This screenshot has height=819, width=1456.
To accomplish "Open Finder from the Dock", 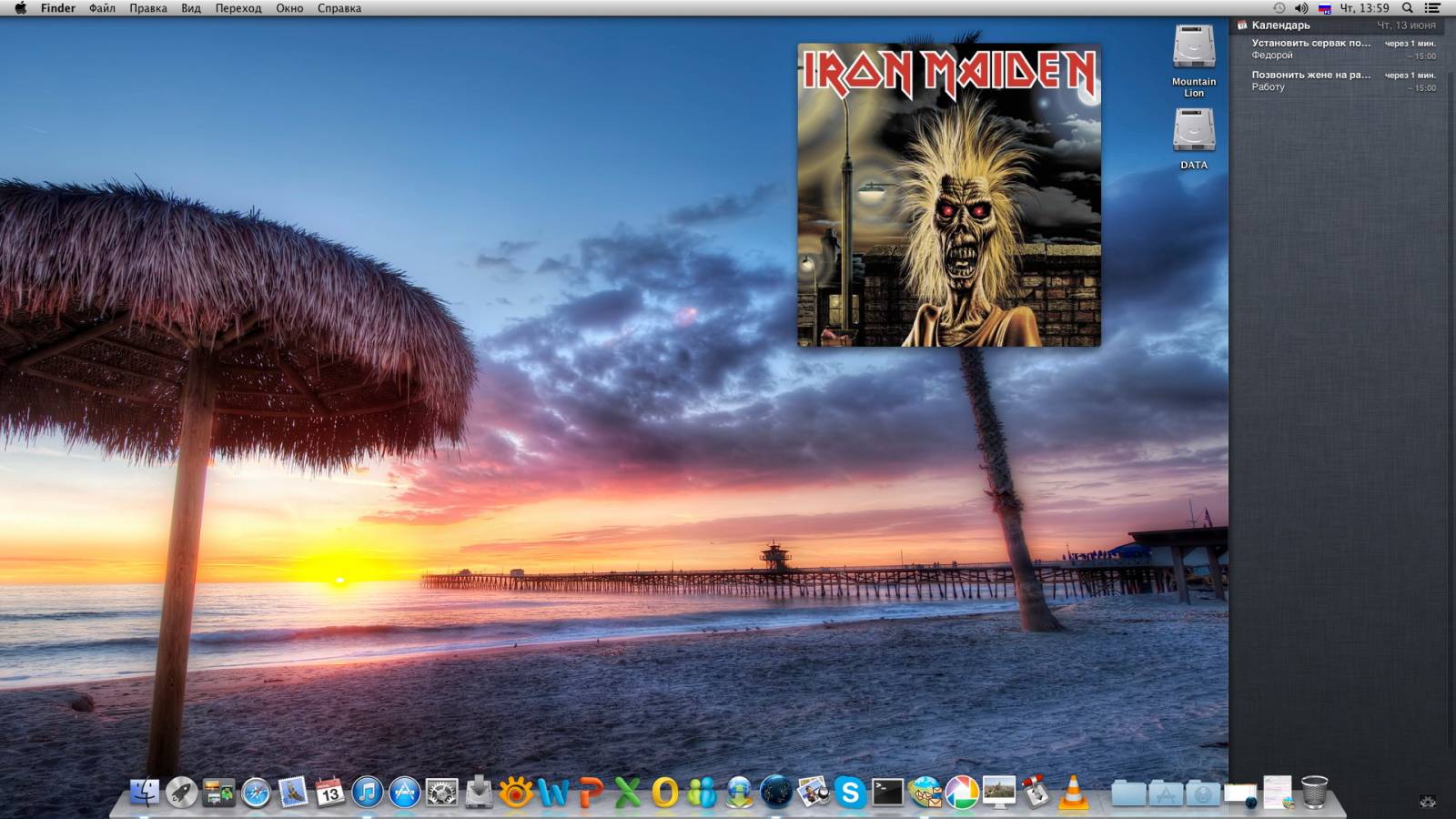I will click(x=145, y=793).
